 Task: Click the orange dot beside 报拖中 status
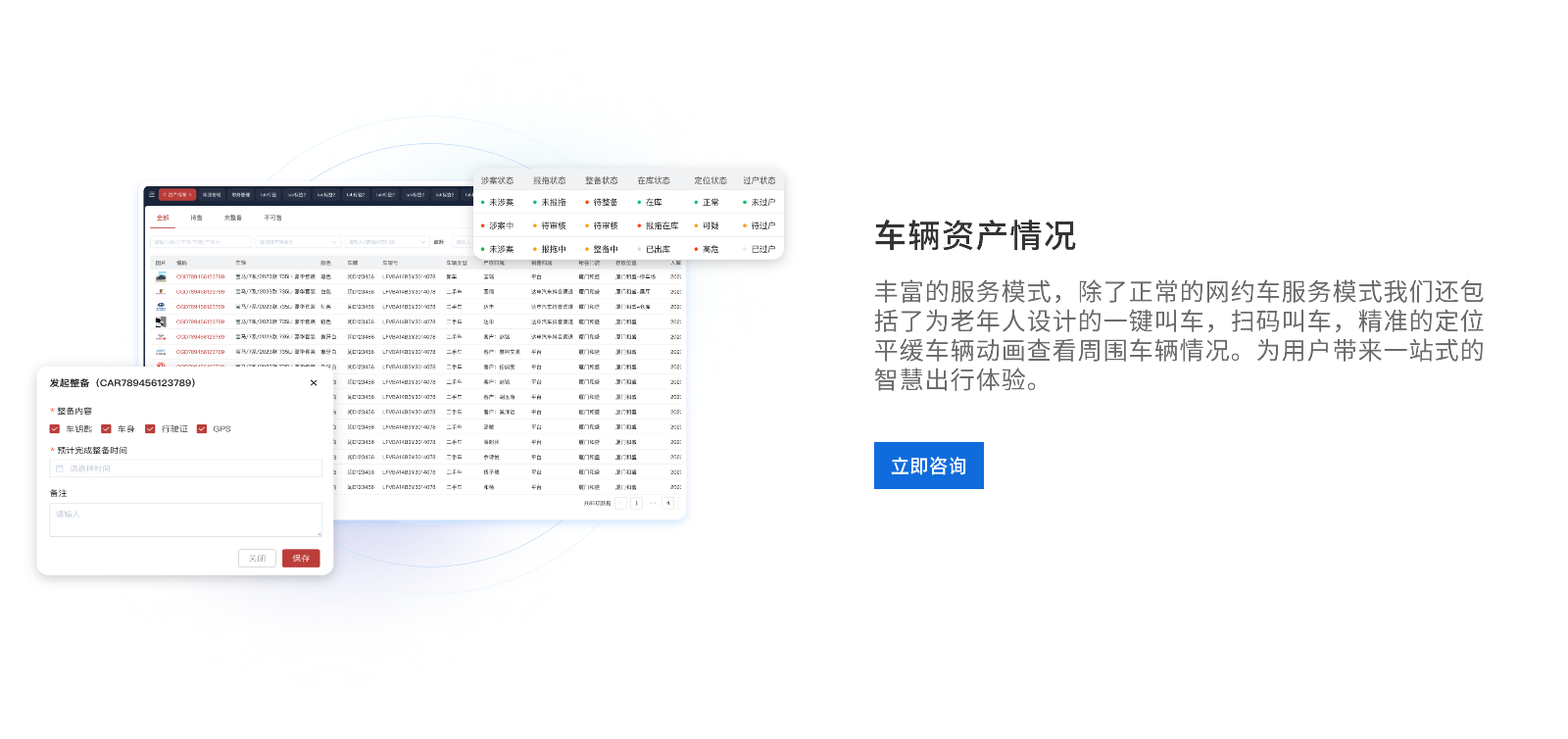(x=535, y=250)
